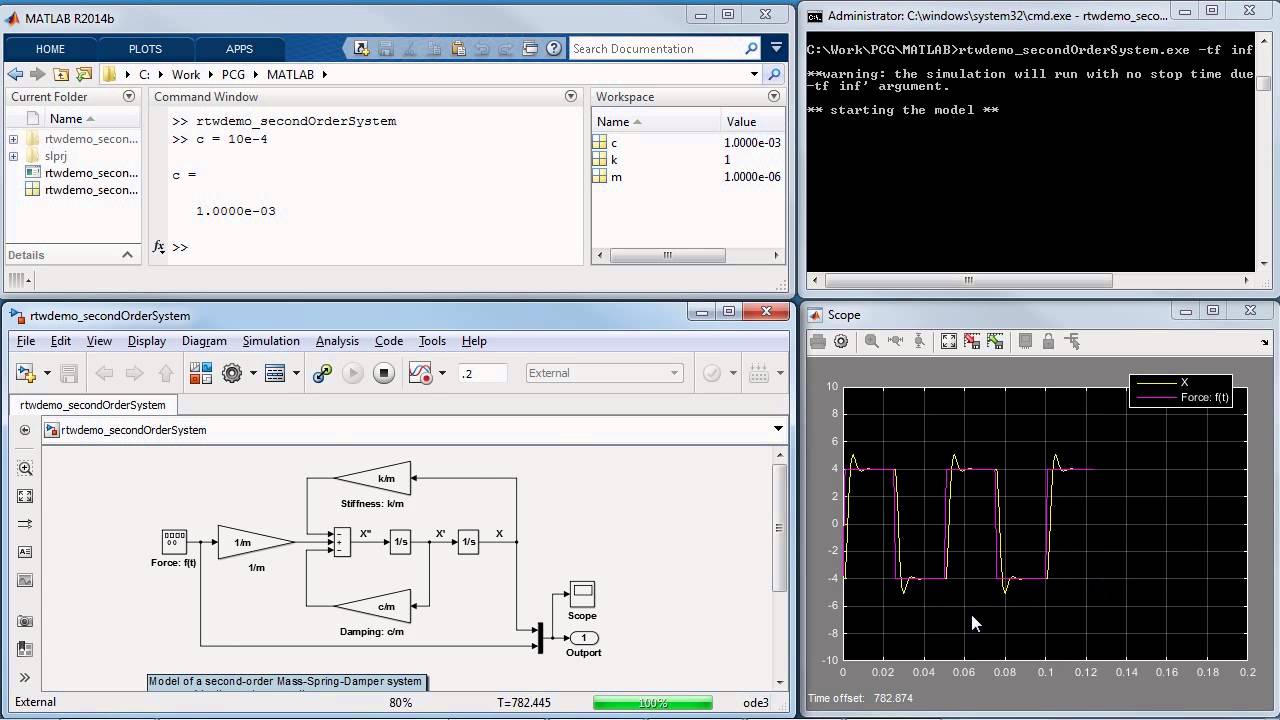1280x720 pixels.
Task: Open the Current Folder panel actions menu
Action: (x=129, y=96)
